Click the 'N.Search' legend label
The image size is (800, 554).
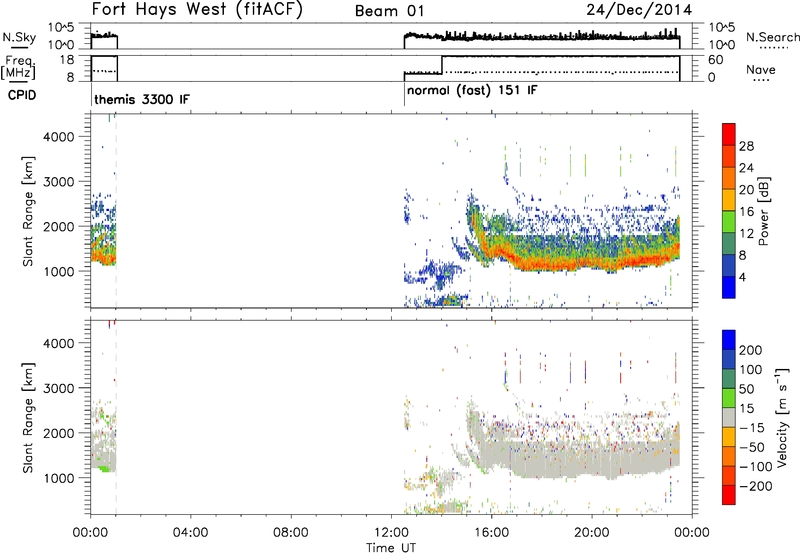coord(772,37)
